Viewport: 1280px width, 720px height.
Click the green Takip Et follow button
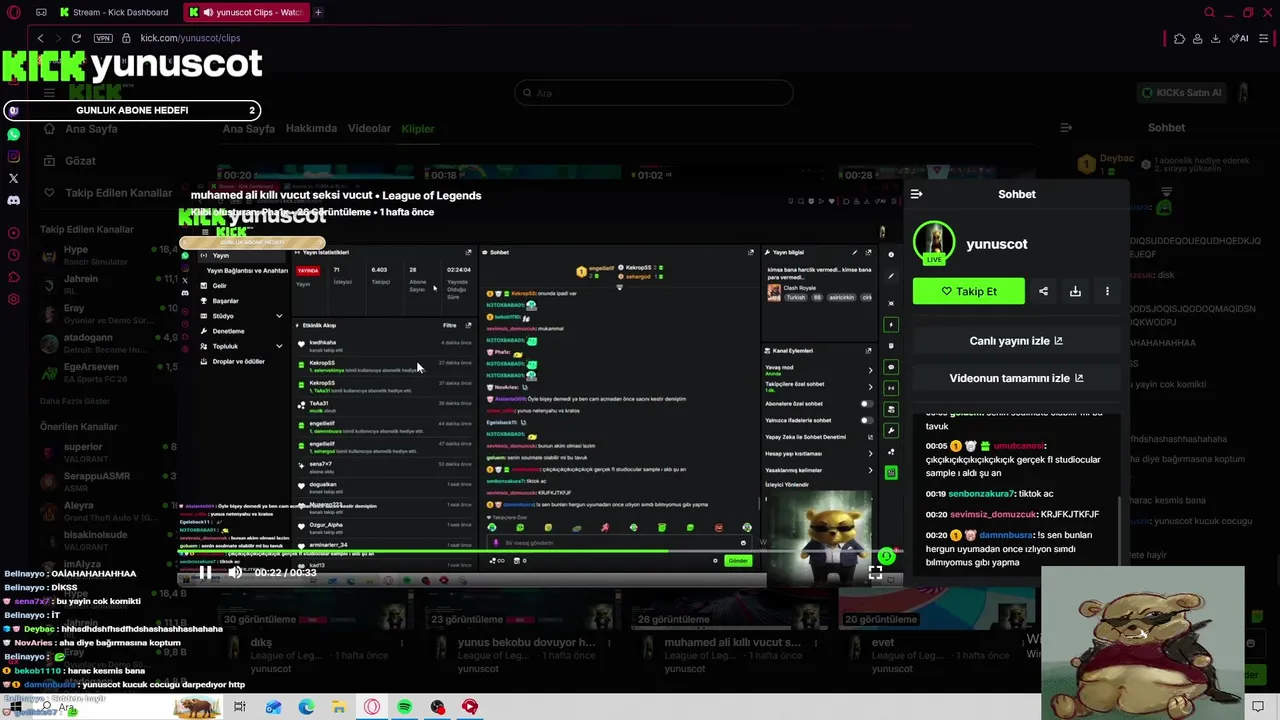tap(968, 291)
